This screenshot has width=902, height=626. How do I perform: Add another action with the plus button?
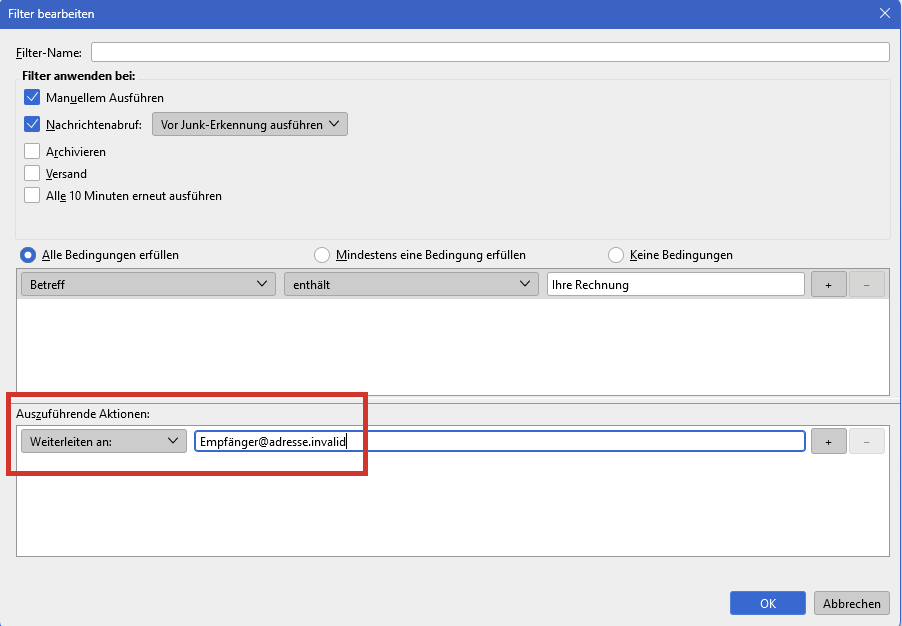828,441
